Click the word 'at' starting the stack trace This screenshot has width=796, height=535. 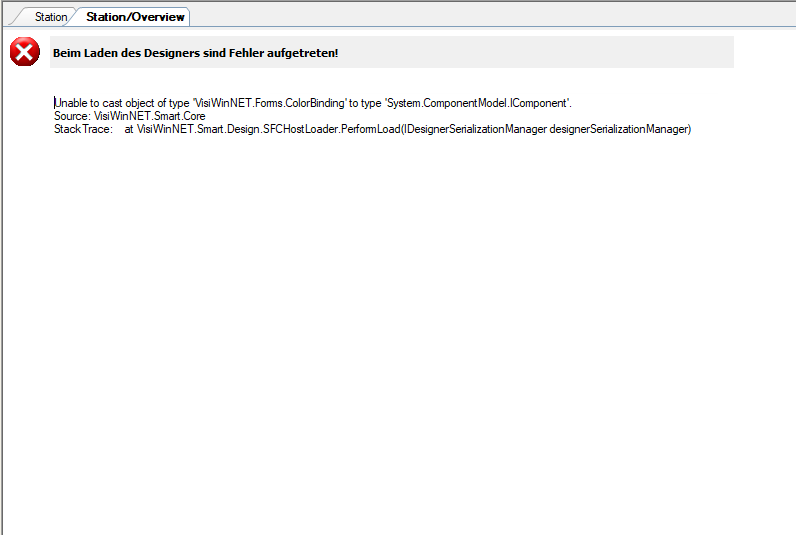129,129
